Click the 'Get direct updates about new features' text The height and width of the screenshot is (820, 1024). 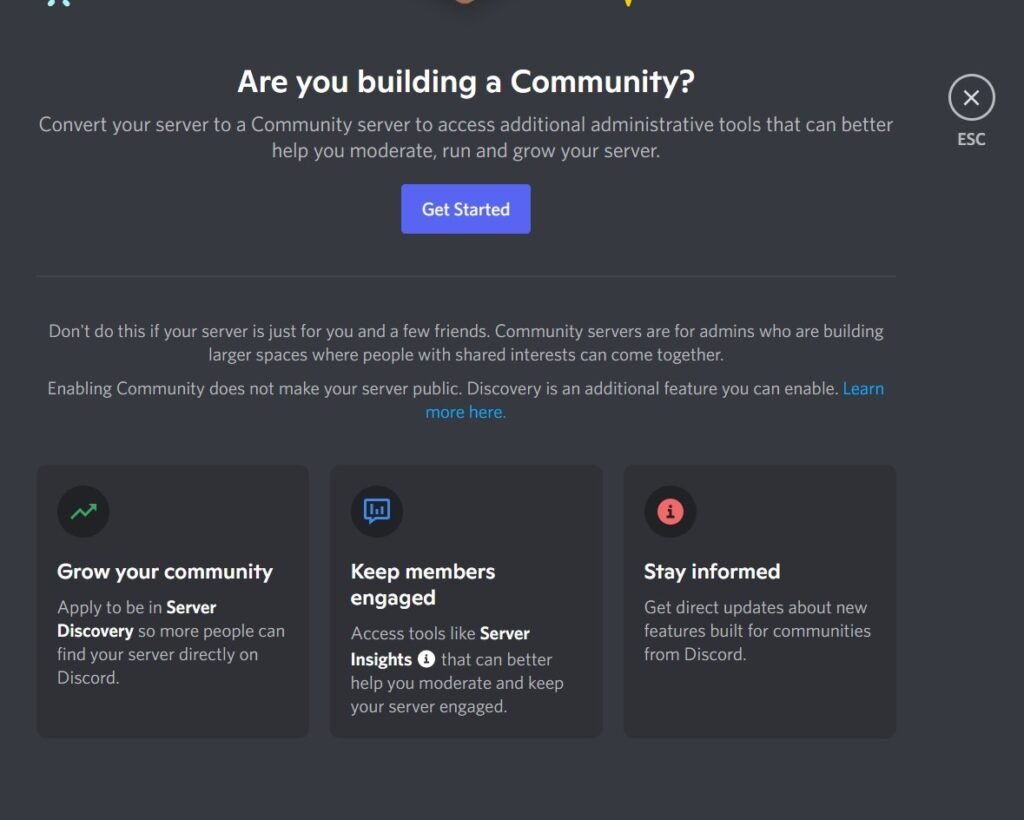tap(758, 631)
